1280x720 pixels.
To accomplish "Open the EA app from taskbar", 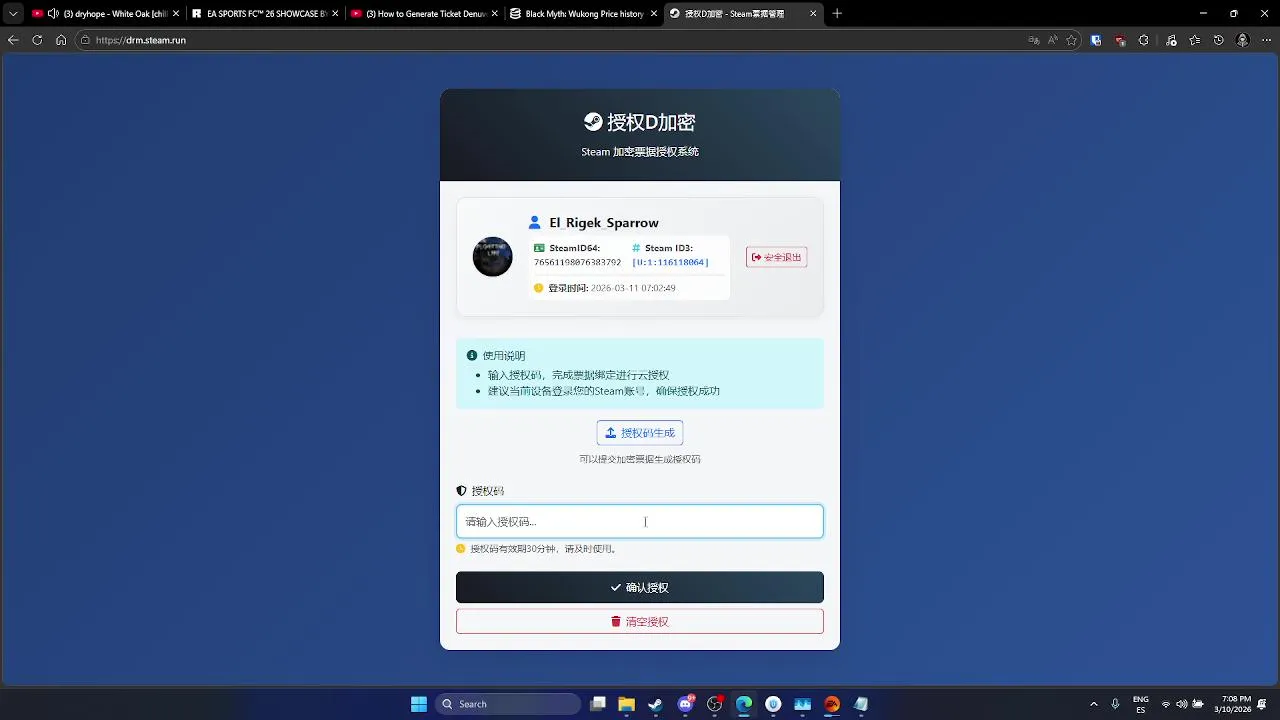I will [832, 704].
